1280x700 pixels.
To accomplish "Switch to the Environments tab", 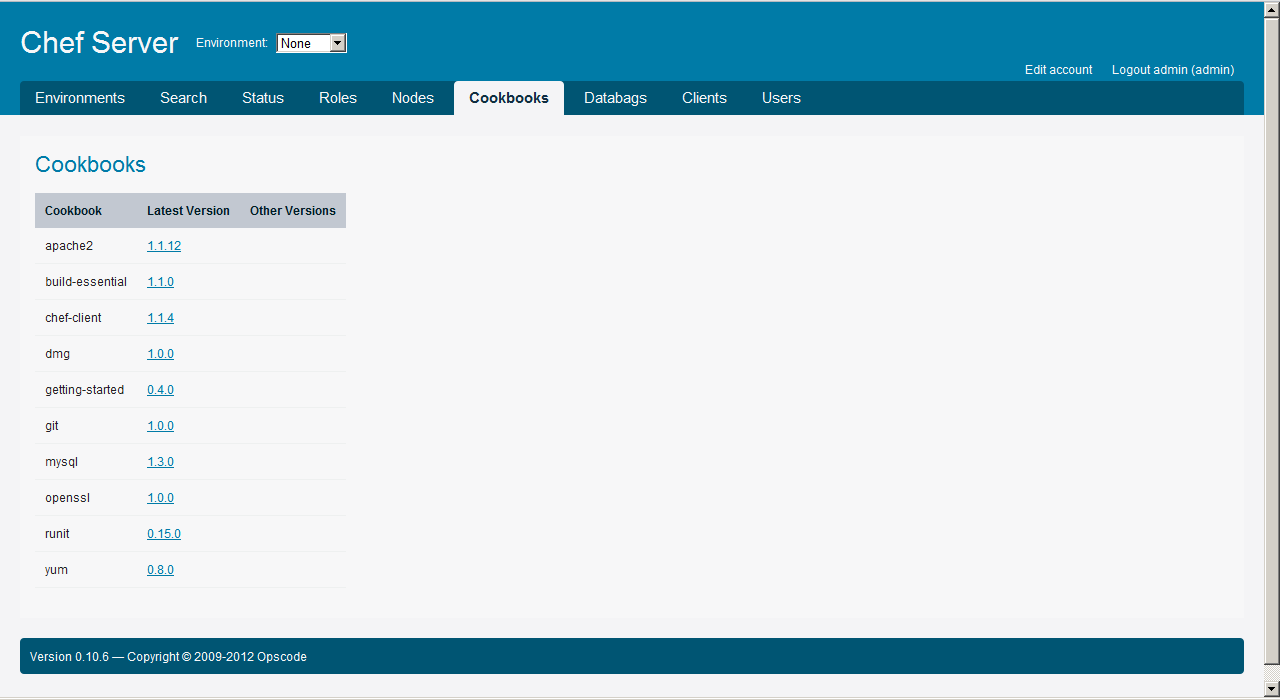I will [80, 98].
